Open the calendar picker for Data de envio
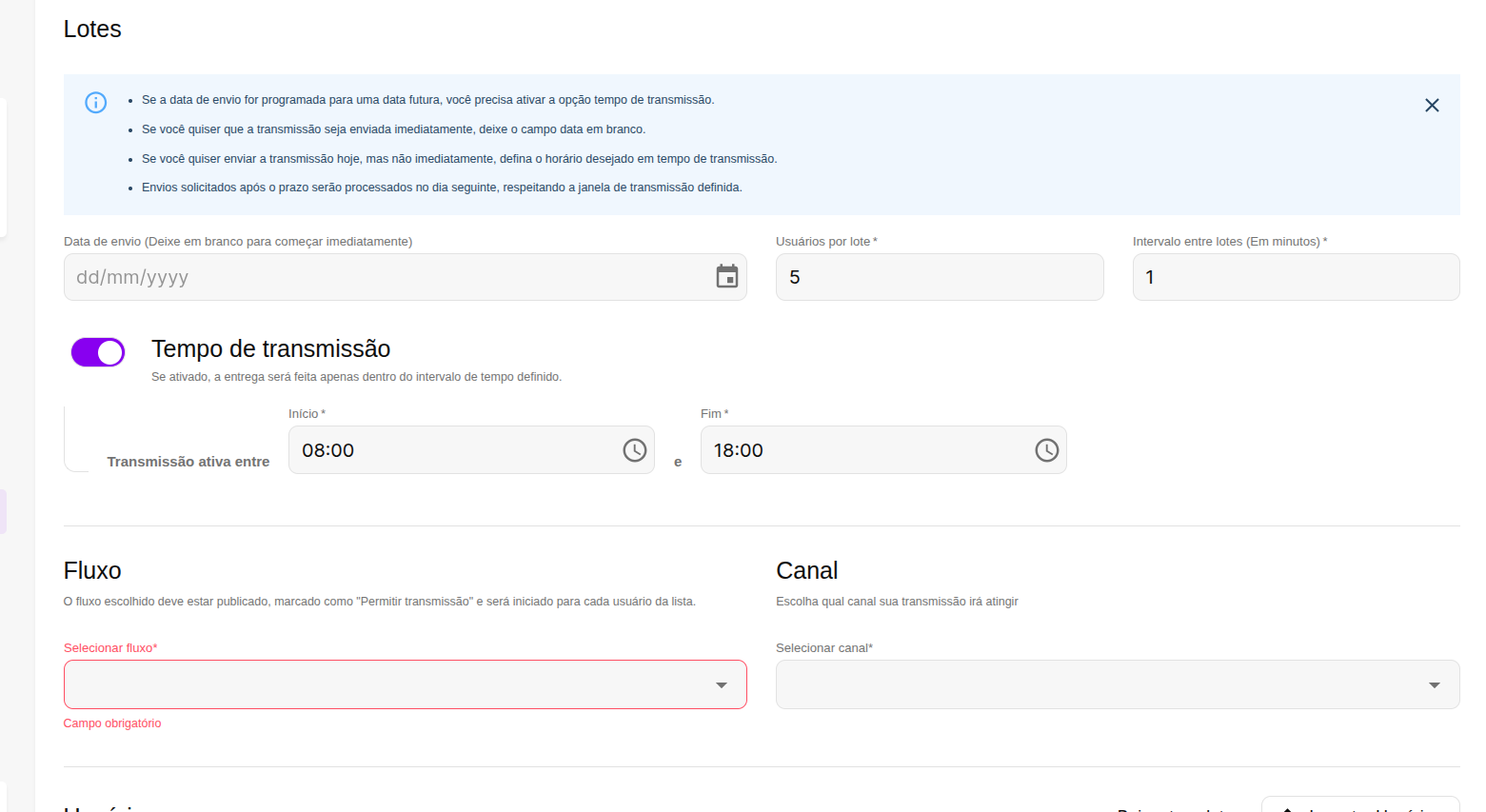 [726, 277]
